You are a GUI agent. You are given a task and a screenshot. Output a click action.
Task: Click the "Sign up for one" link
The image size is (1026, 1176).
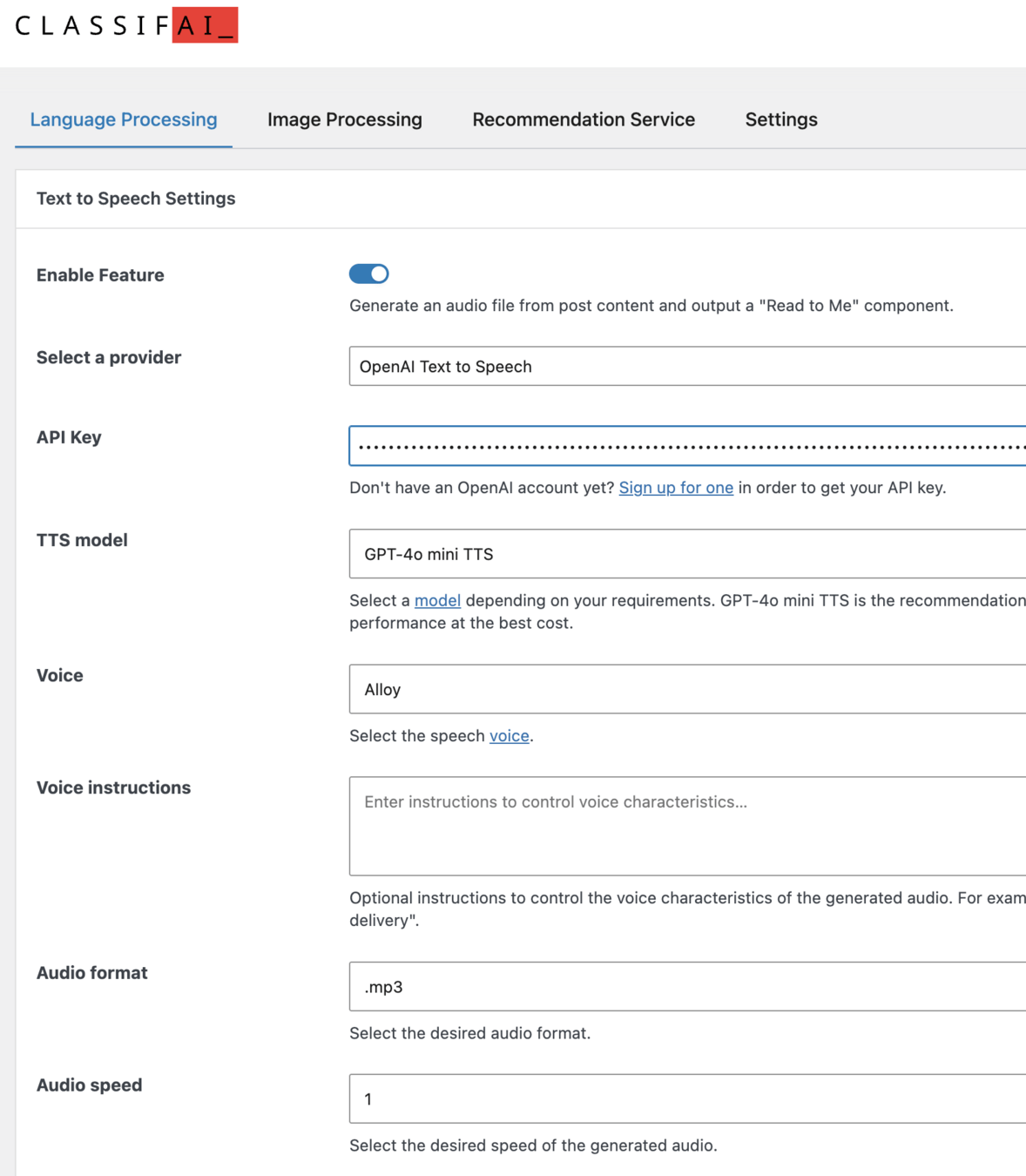pyautogui.click(x=676, y=488)
